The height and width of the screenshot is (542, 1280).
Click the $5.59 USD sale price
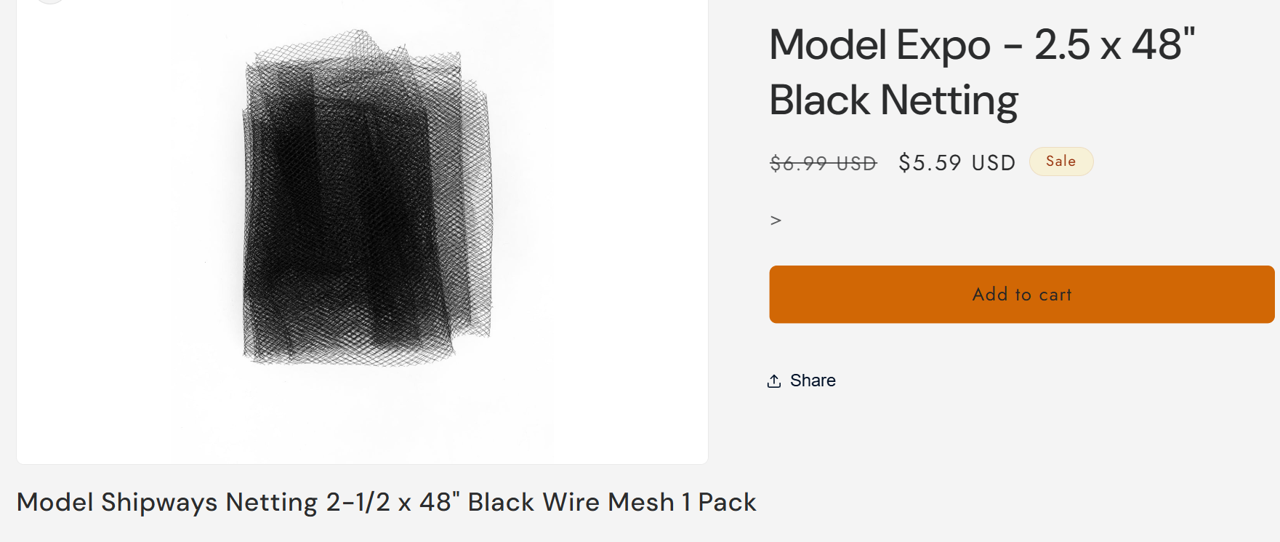(x=957, y=163)
